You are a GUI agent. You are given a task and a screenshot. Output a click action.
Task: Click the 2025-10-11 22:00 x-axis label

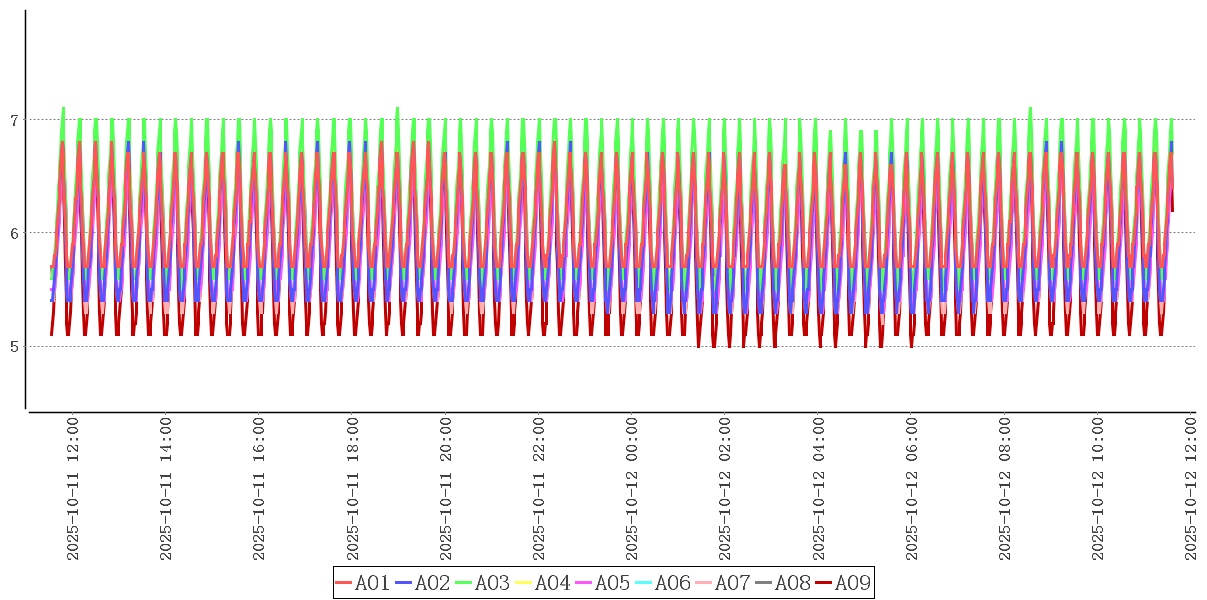(x=539, y=489)
